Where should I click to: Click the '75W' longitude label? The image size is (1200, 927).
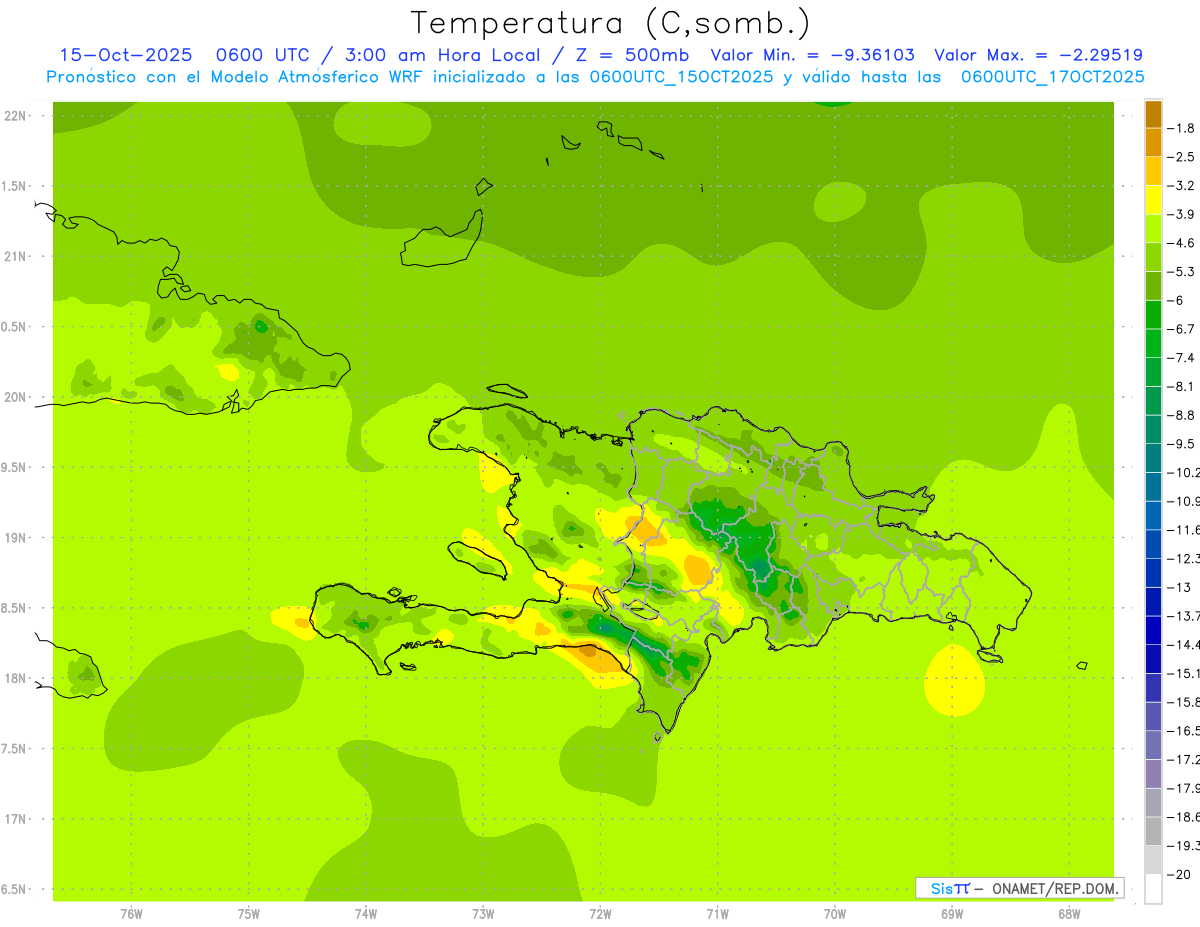pyautogui.click(x=249, y=913)
